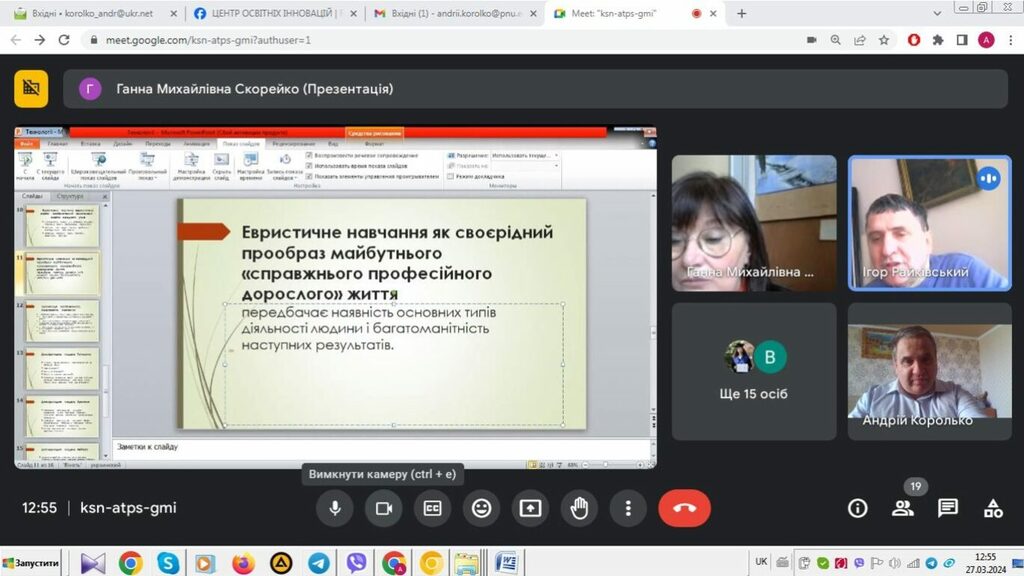This screenshot has width=1024, height=576.
Task: Turn off the camera
Action: pos(383,508)
